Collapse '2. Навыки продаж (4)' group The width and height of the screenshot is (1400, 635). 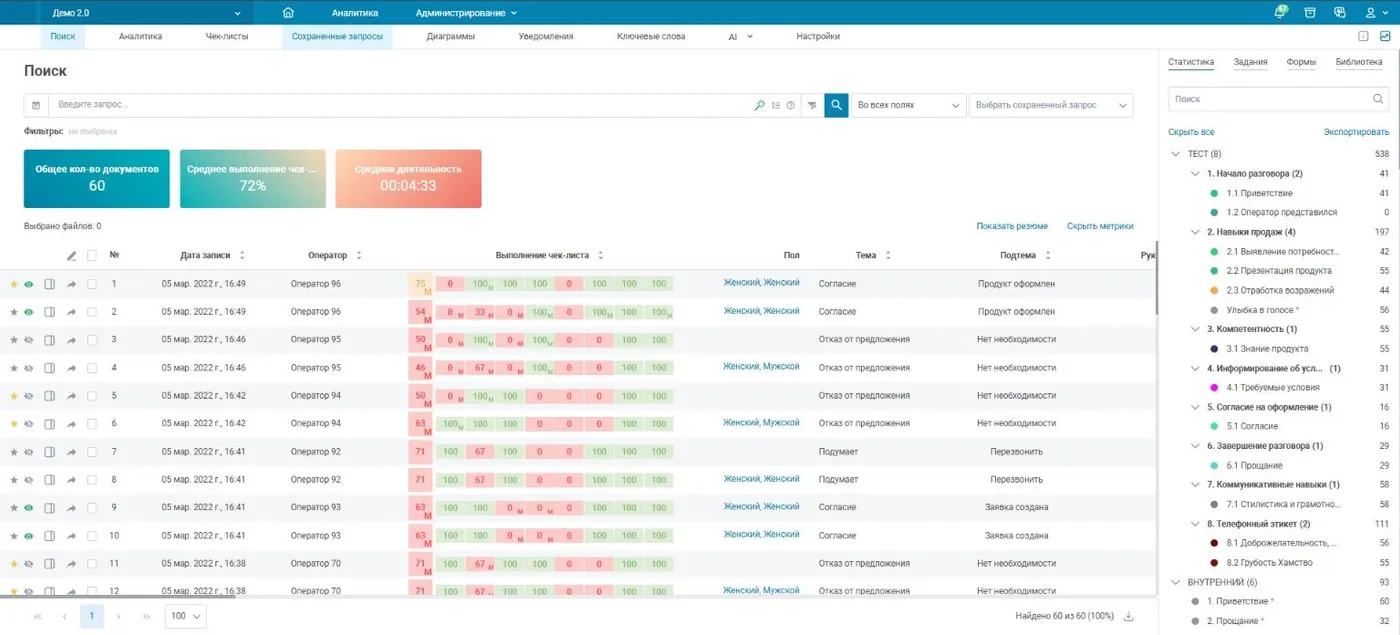point(1196,232)
